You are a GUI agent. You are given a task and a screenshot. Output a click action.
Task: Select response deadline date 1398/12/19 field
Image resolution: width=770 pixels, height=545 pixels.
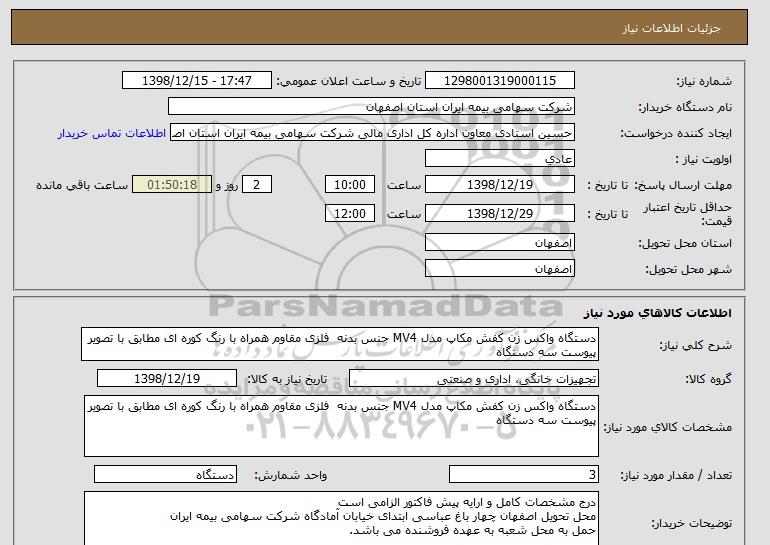point(500,185)
